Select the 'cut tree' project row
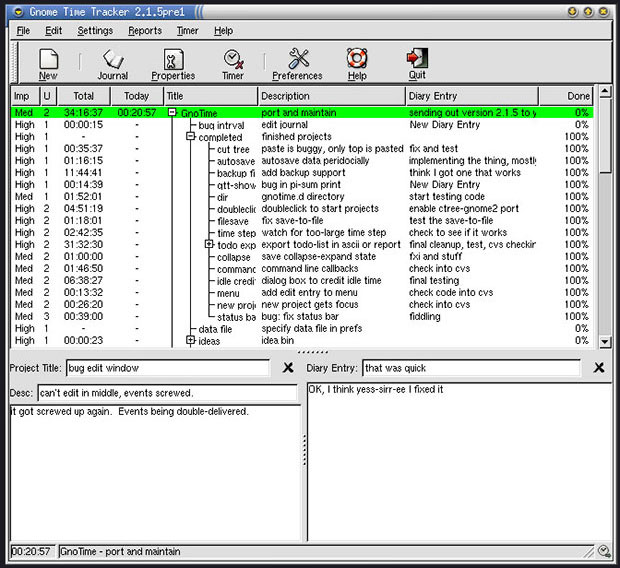 coord(302,149)
